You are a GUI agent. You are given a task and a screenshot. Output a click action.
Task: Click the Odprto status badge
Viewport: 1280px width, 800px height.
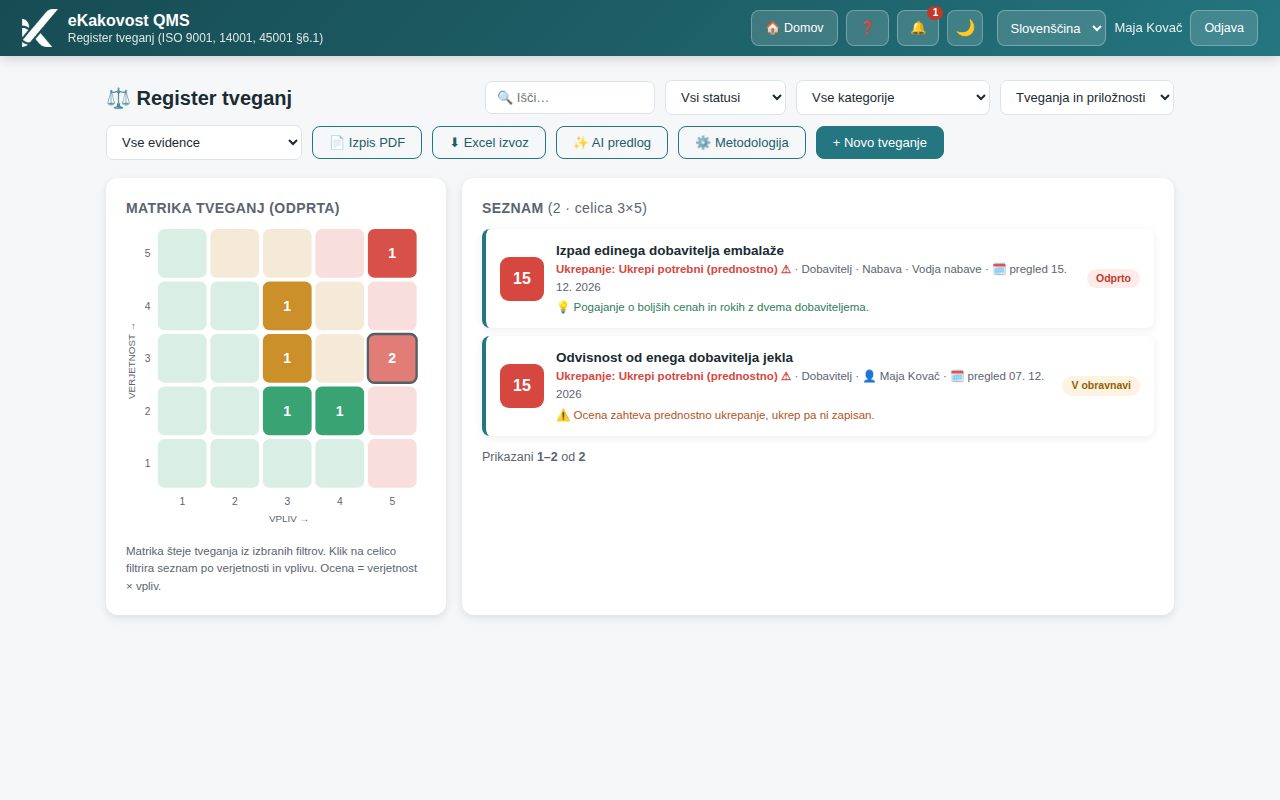click(x=1113, y=279)
